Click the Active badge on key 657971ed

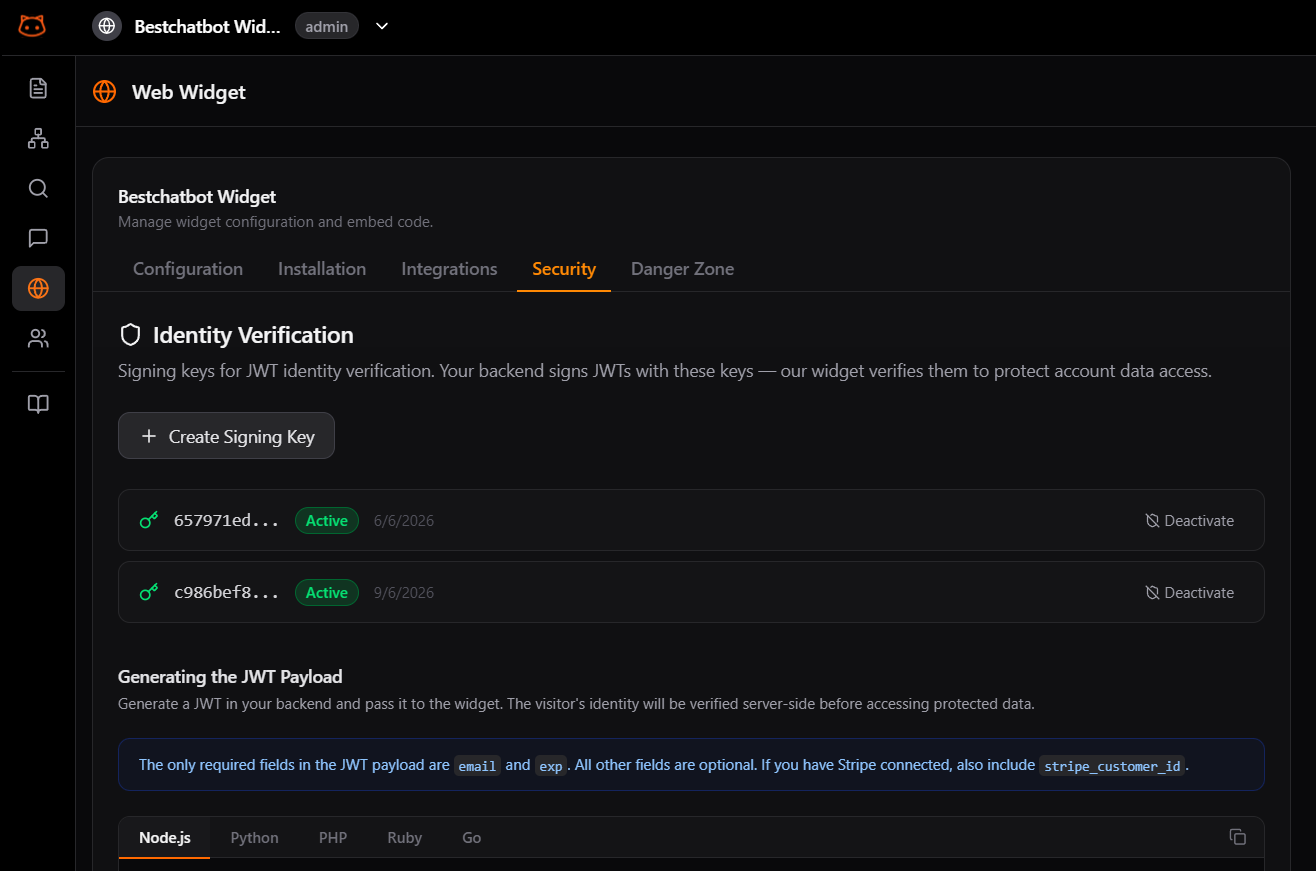coord(327,520)
